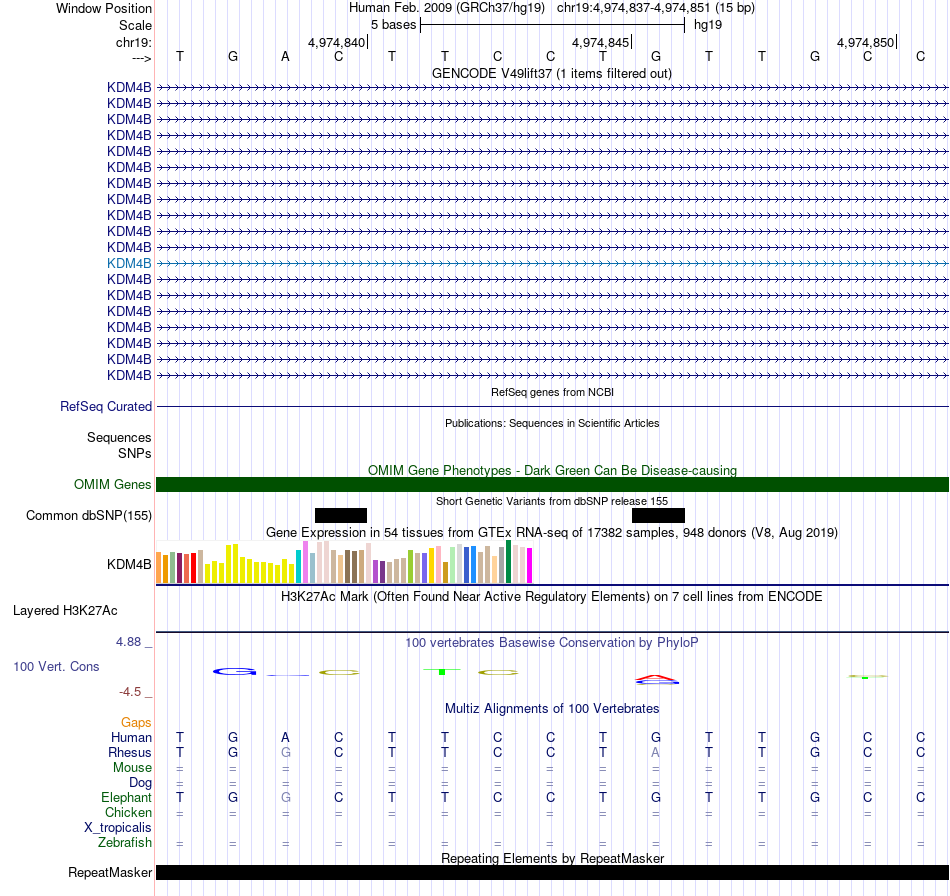Click the RefSeq Curated track label
This screenshot has width=950, height=896.
(106, 407)
